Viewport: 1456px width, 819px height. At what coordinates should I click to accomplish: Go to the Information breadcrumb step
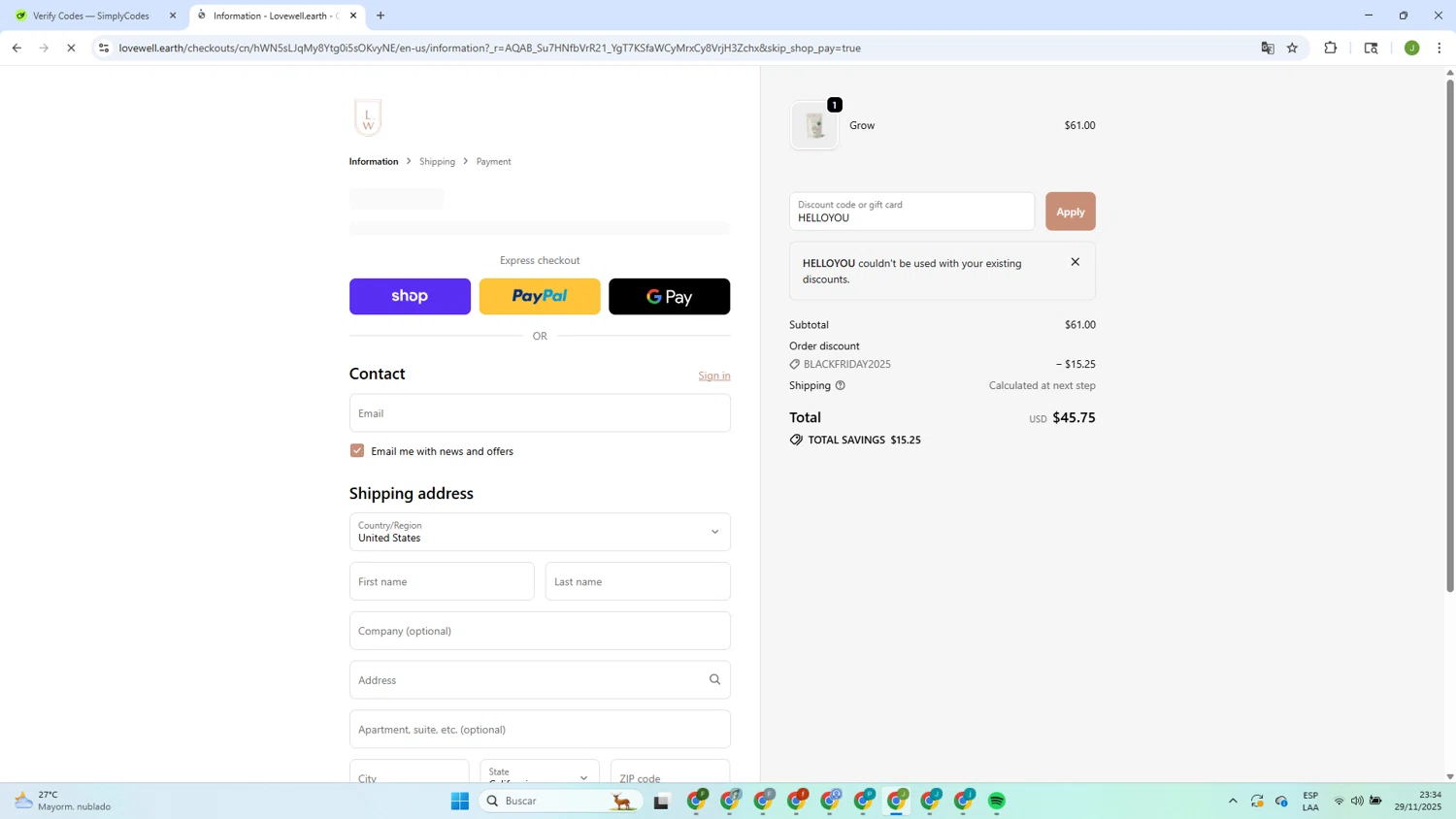(x=374, y=161)
